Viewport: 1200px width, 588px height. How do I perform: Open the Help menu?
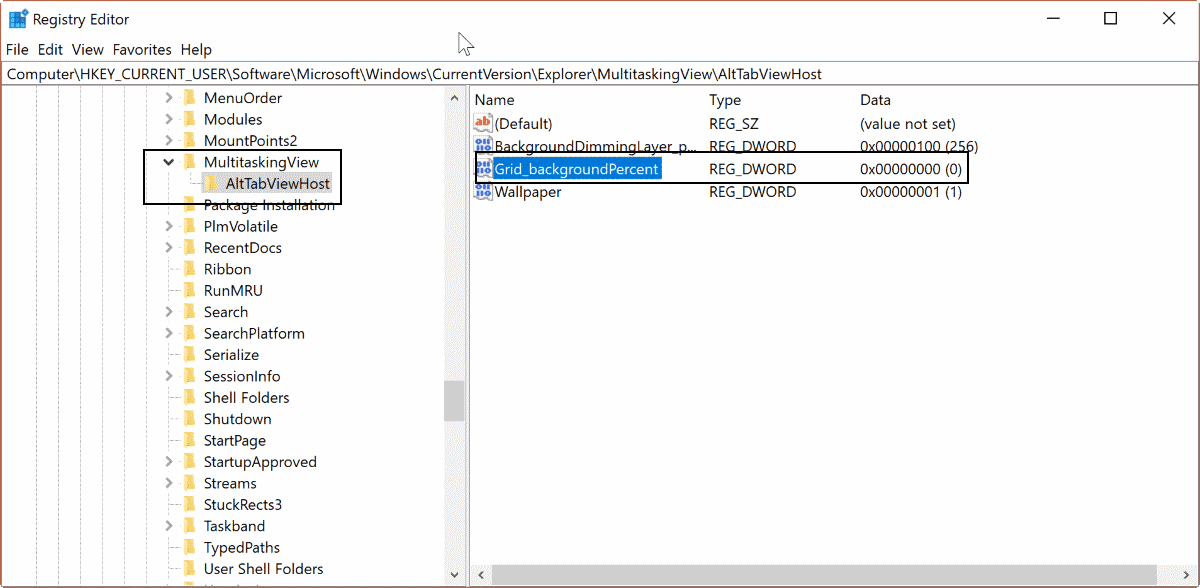pos(196,49)
